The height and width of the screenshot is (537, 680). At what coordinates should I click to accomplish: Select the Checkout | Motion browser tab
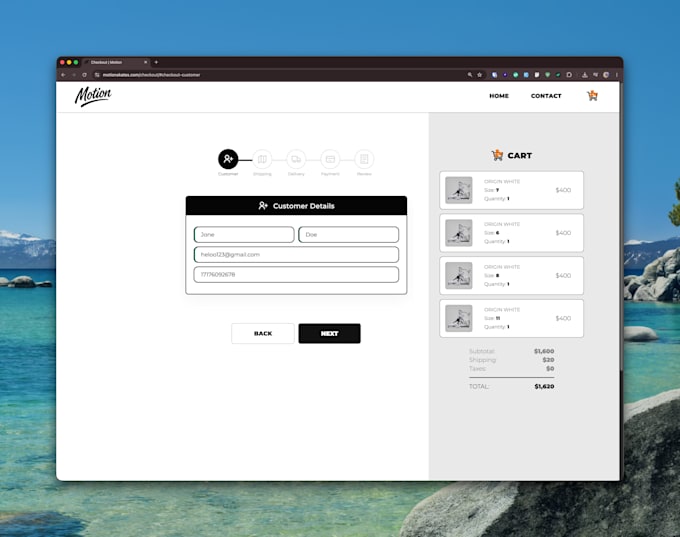116,62
